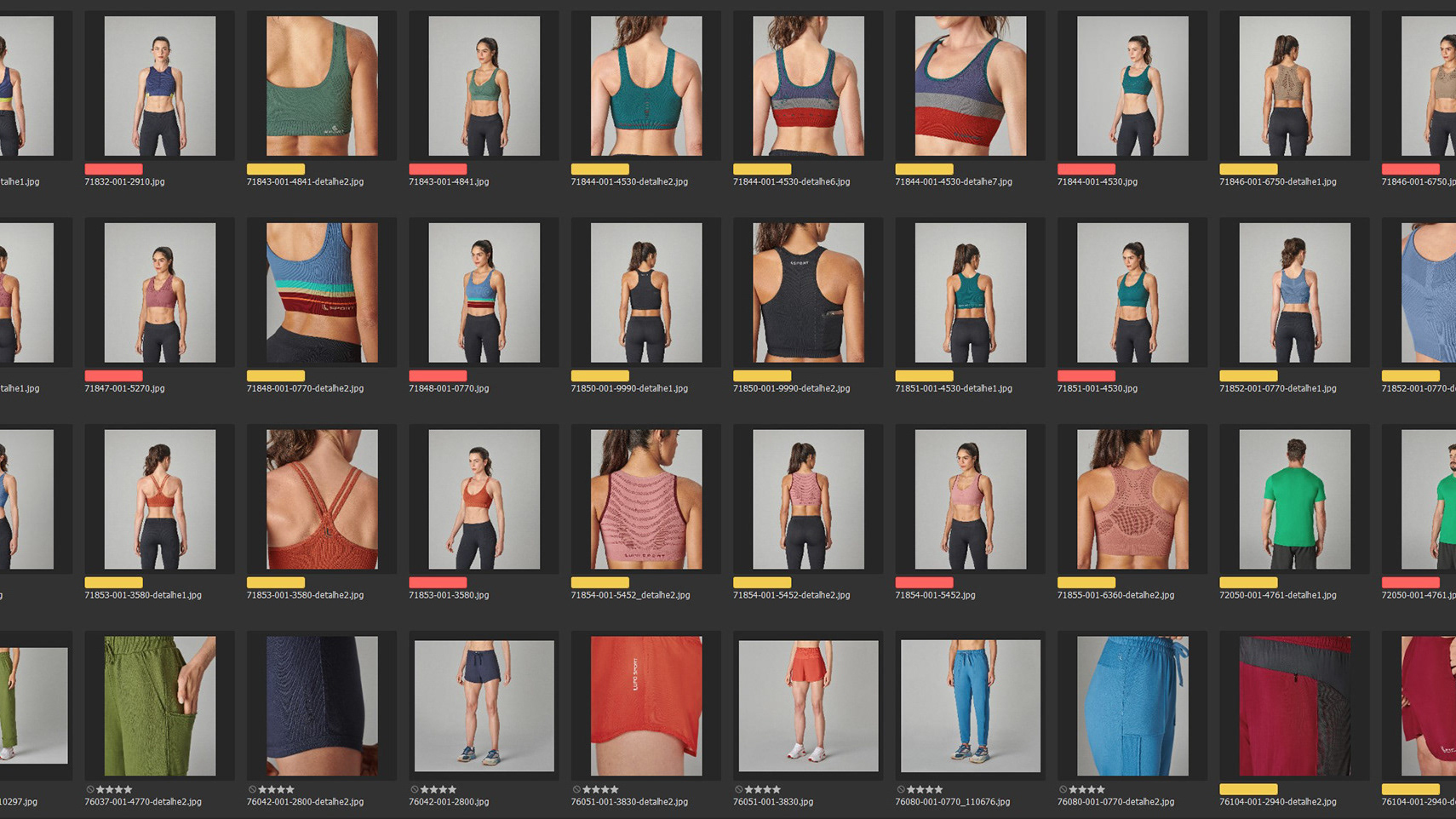Click the red label of 71843-001-4841.jpg
Screen dimensions: 1456x819
click(438, 169)
